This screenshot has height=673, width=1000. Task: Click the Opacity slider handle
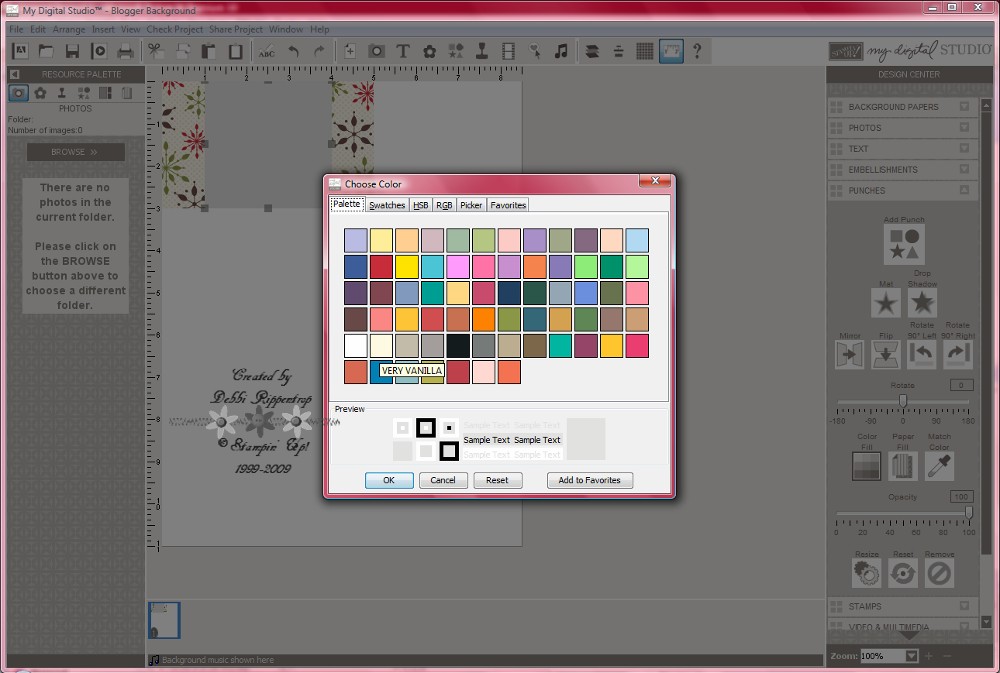[x=969, y=512]
